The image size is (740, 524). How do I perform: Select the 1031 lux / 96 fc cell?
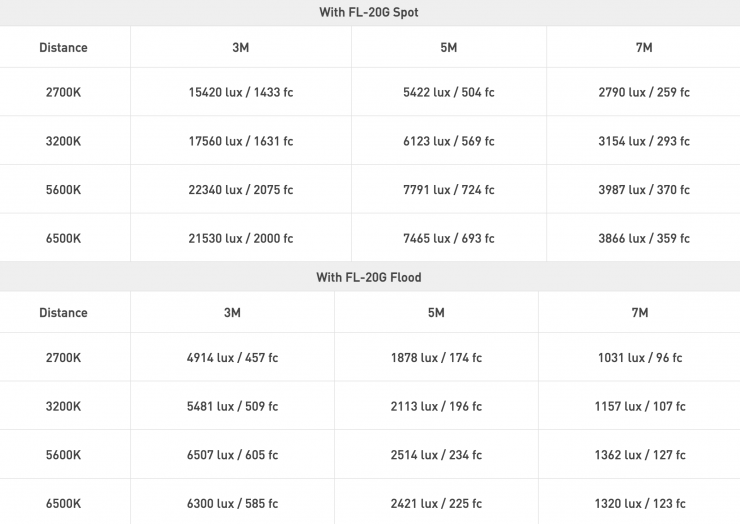[639, 357]
